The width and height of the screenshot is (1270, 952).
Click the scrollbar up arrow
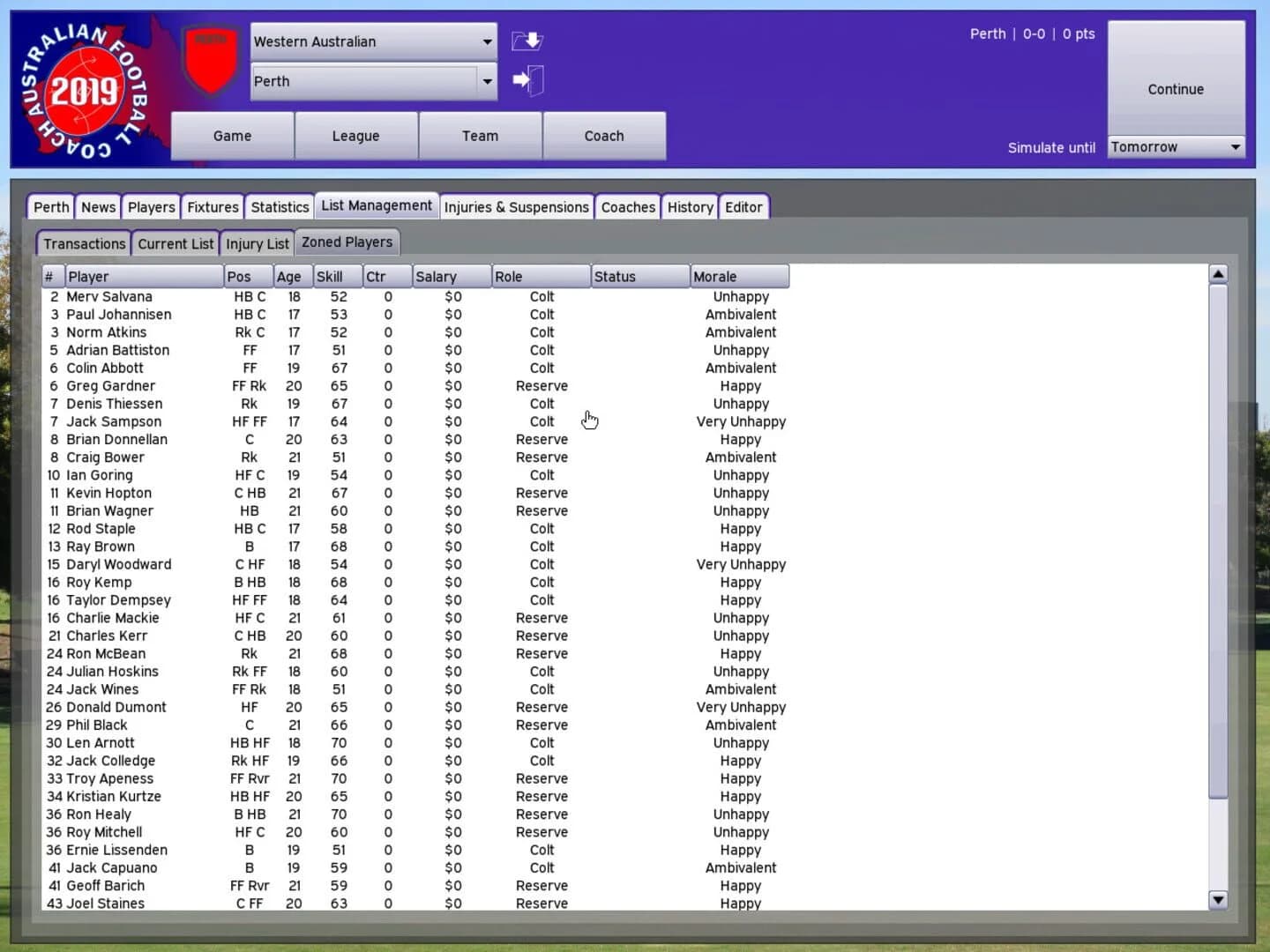(x=1218, y=274)
